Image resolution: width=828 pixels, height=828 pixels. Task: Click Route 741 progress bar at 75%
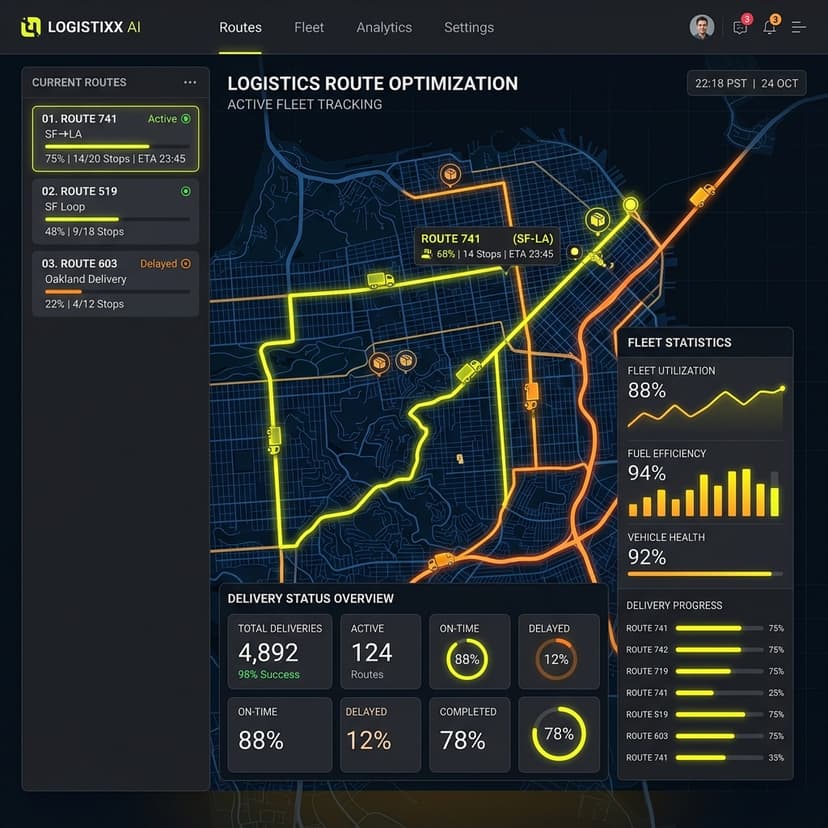point(117,146)
